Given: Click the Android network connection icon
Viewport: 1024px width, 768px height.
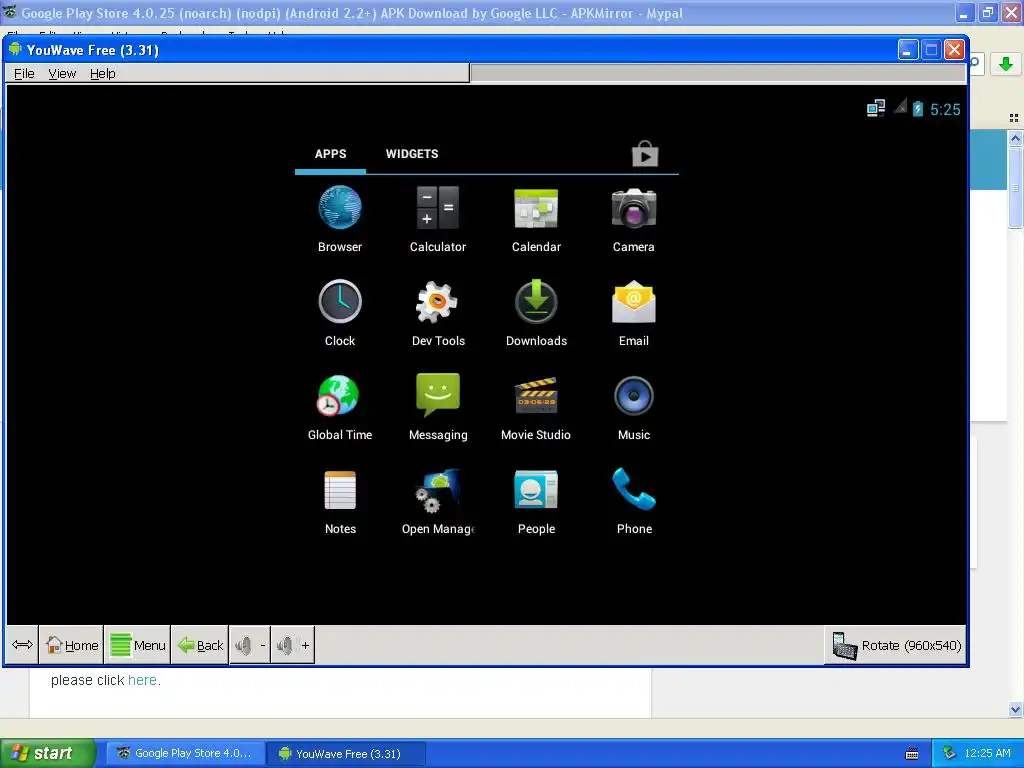Looking at the screenshot, I should coord(876,108).
